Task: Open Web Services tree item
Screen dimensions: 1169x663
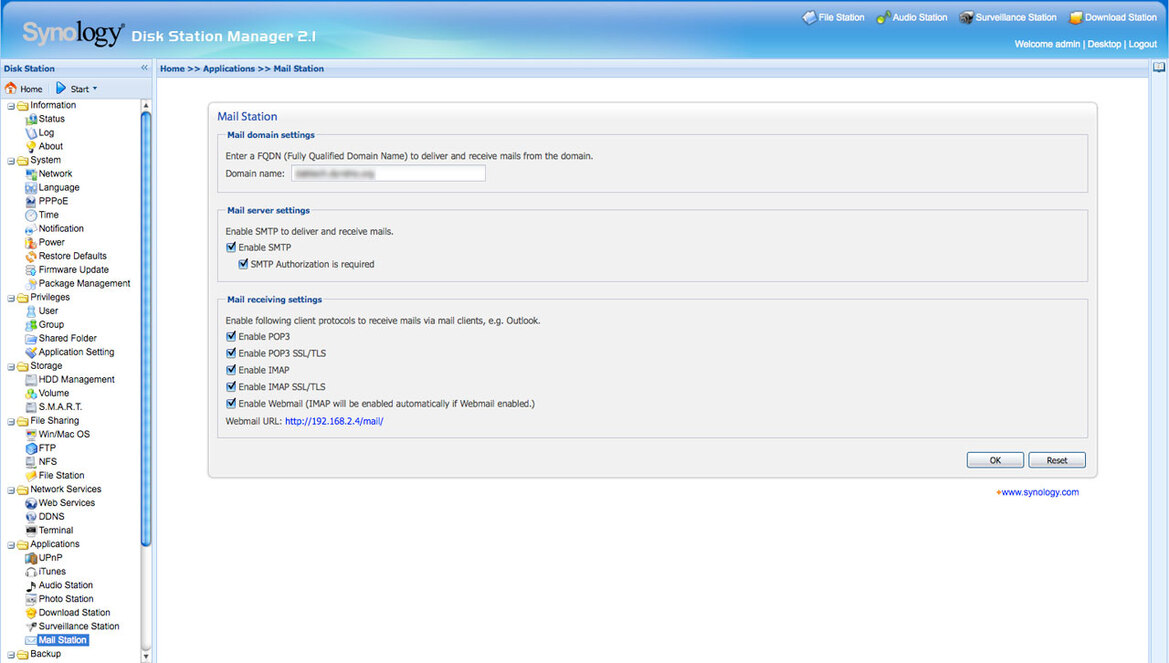Action: click(x=67, y=503)
